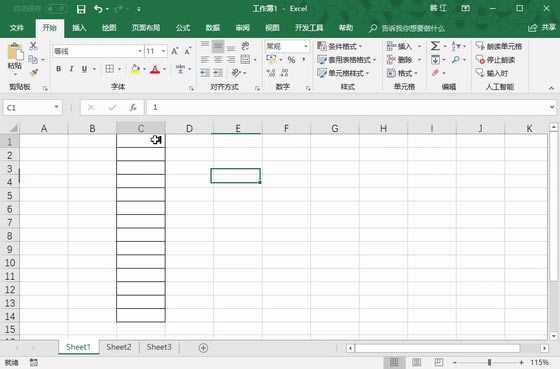Image resolution: width=560 pixels, height=369 pixels.
Task: Click the 条件格式 button
Action: 340,46
